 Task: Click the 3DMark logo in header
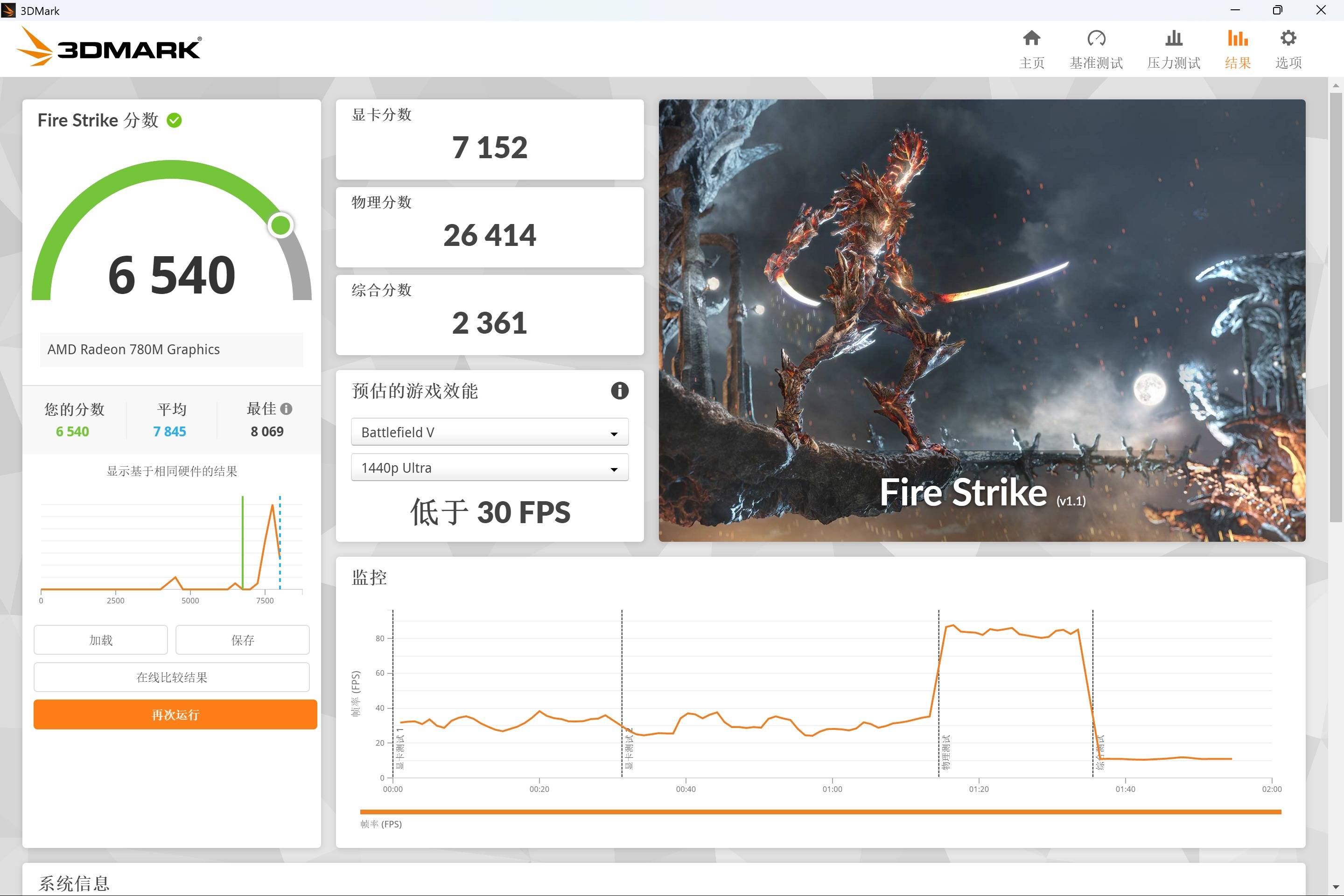109,48
